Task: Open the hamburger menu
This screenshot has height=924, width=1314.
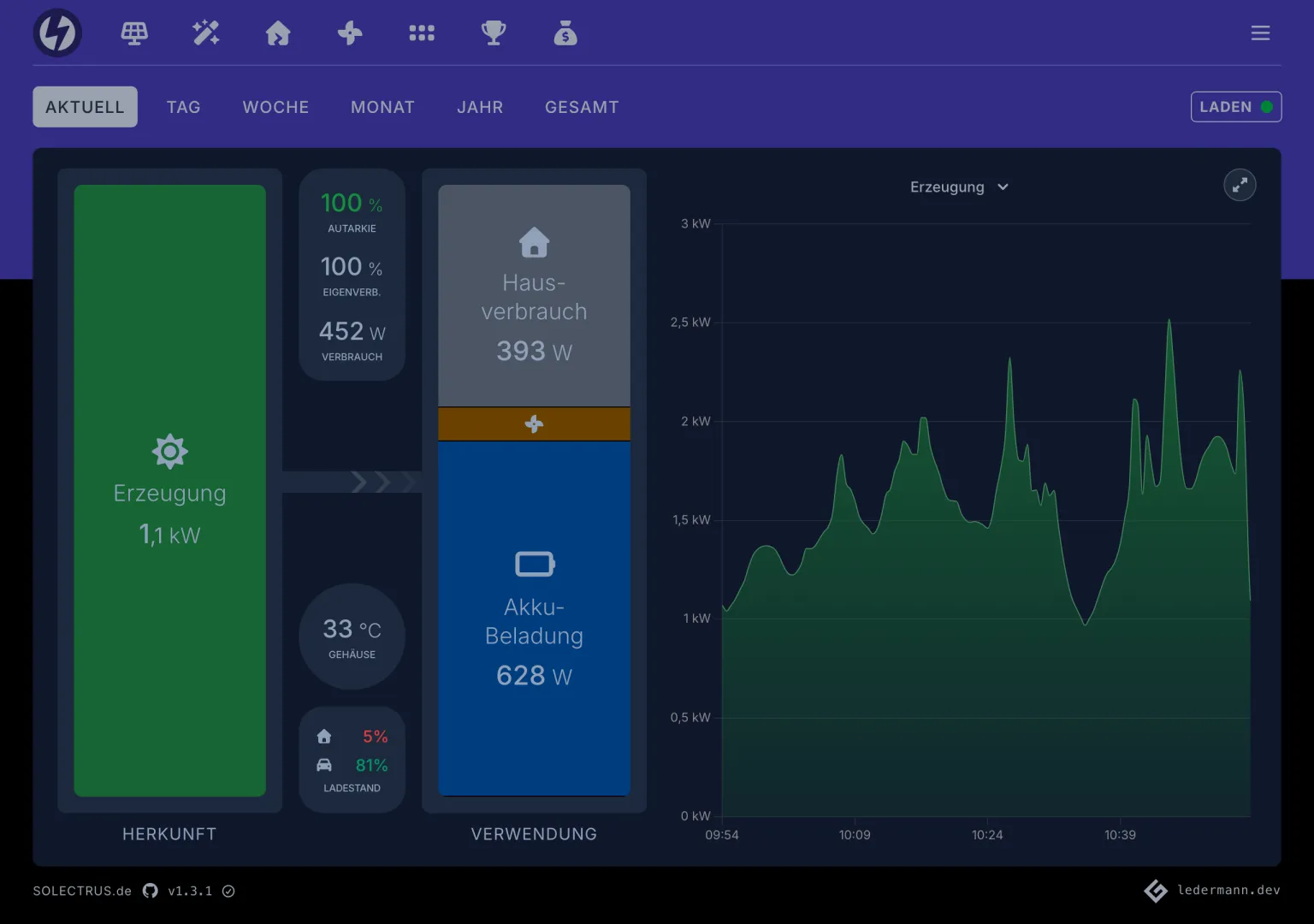Action: pyautogui.click(x=1260, y=33)
